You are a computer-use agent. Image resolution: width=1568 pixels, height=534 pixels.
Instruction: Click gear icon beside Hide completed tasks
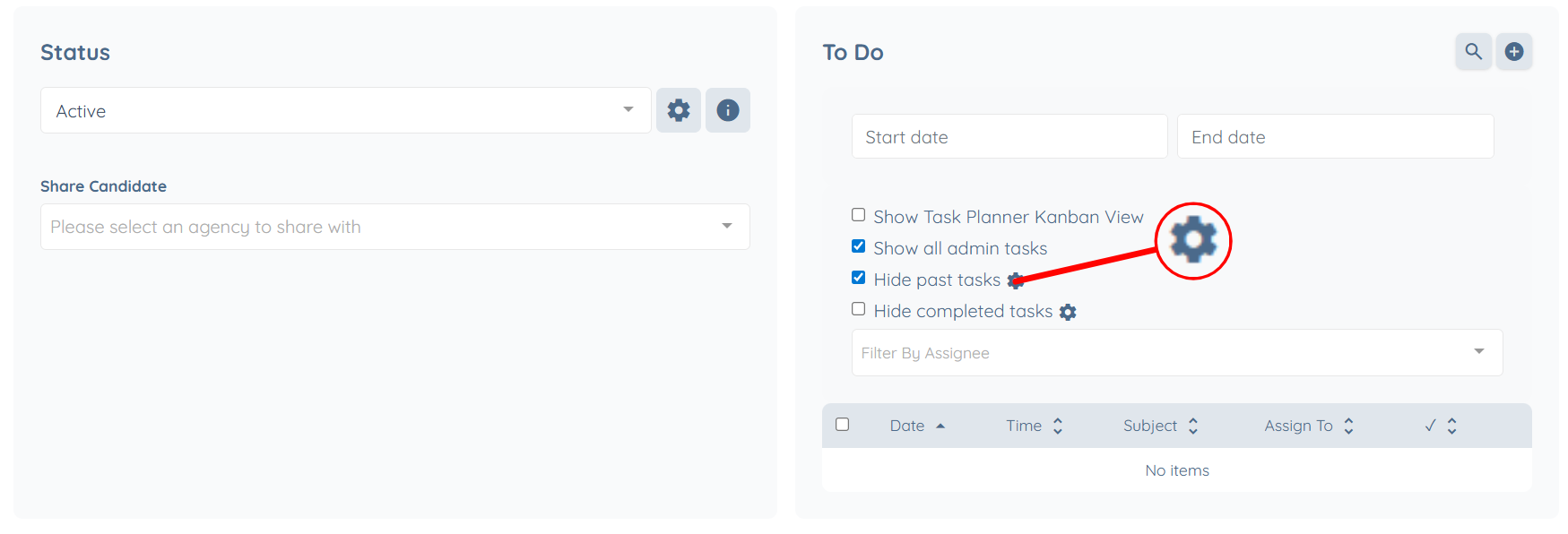1068,312
